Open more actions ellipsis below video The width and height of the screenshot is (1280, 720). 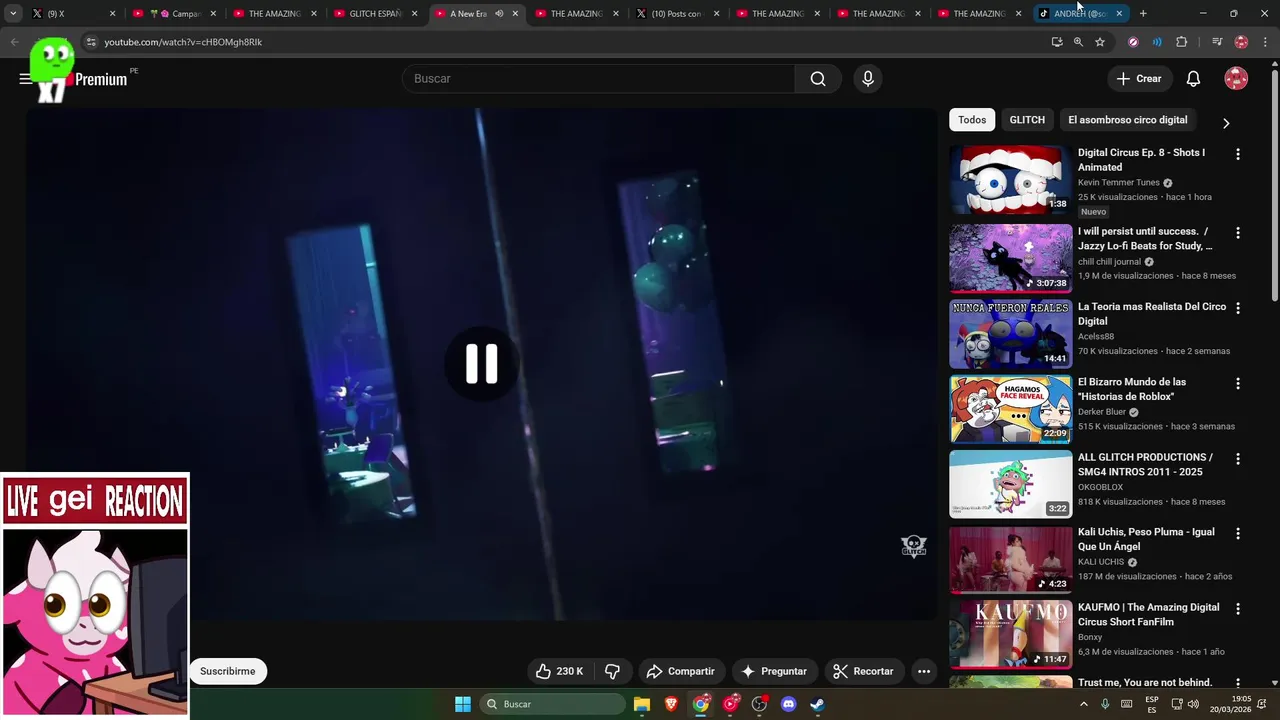tap(924, 671)
